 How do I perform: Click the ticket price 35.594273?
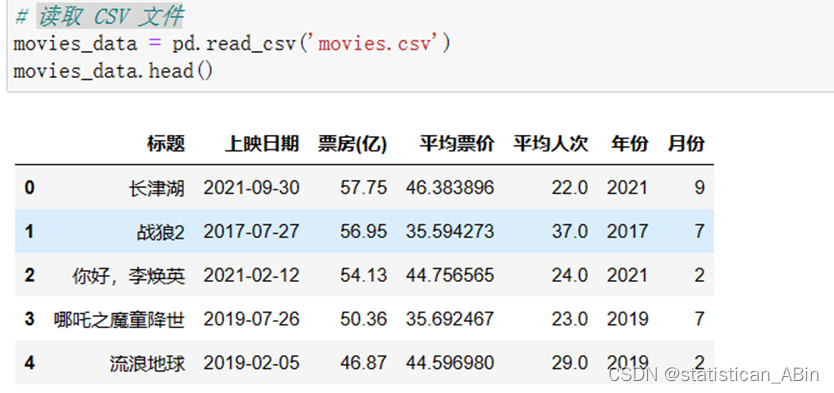coord(450,231)
